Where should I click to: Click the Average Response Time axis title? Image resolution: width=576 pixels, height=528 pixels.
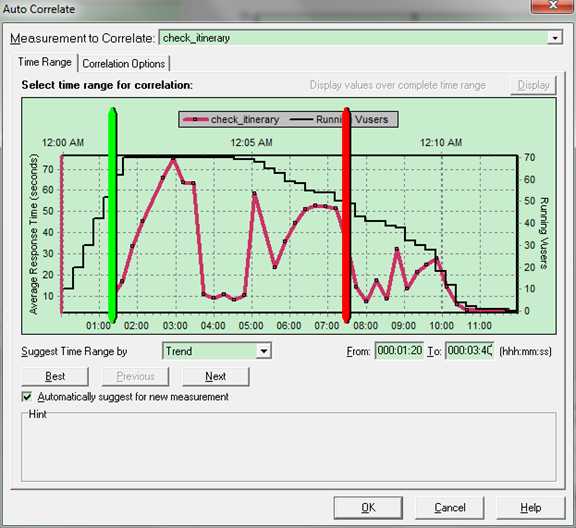coord(33,234)
